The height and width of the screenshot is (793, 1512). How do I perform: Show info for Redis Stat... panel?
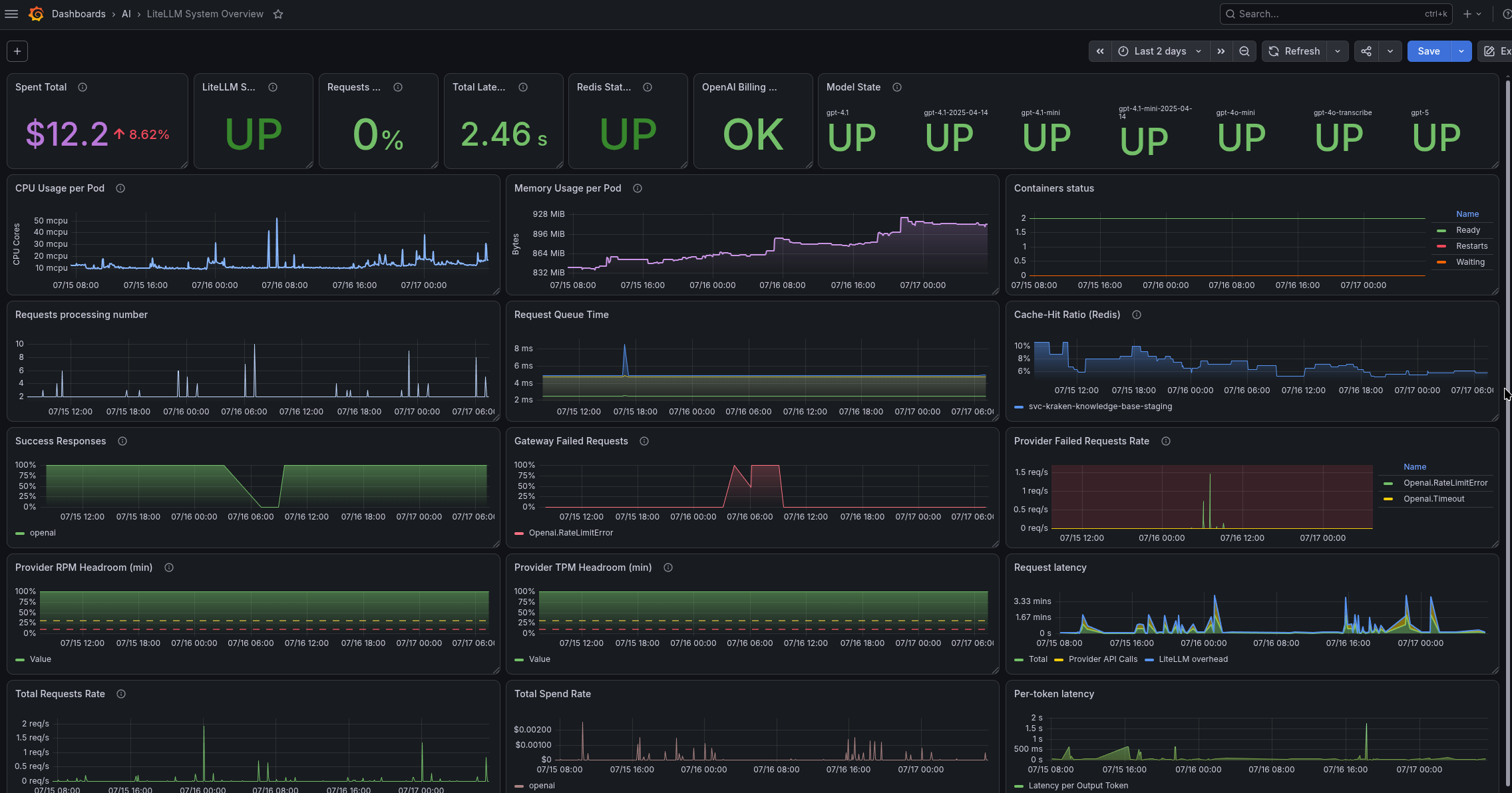pyautogui.click(x=648, y=87)
